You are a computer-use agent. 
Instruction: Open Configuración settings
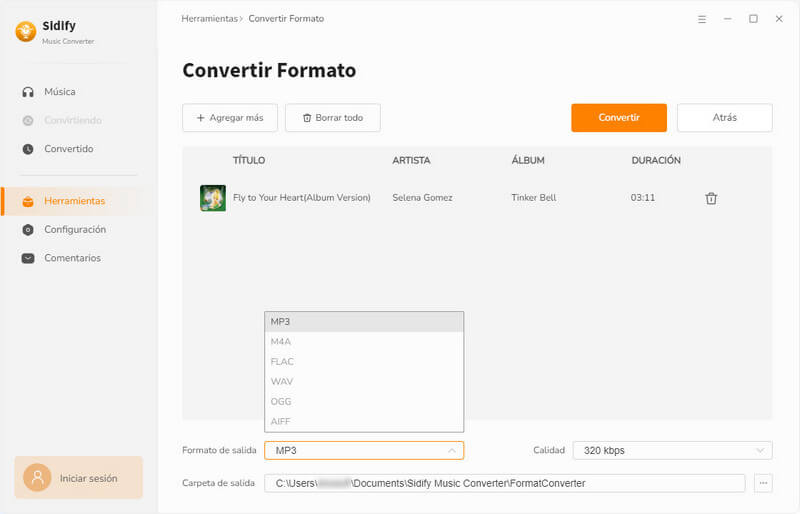[x=75, y=230]
